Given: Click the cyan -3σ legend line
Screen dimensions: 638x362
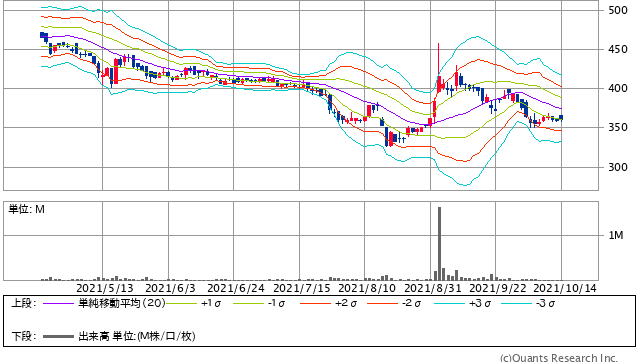Looking at the screenshot, I should [516, 303].
